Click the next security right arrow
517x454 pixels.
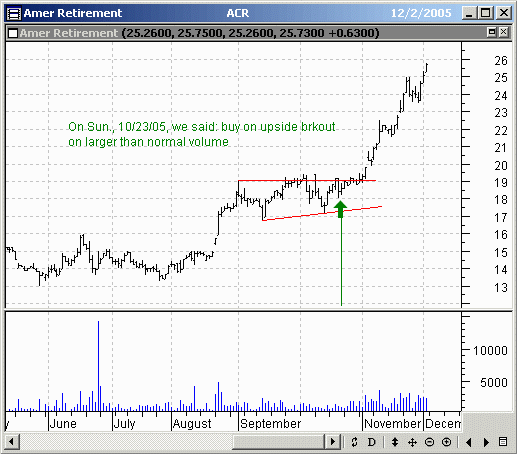point(486,442)
